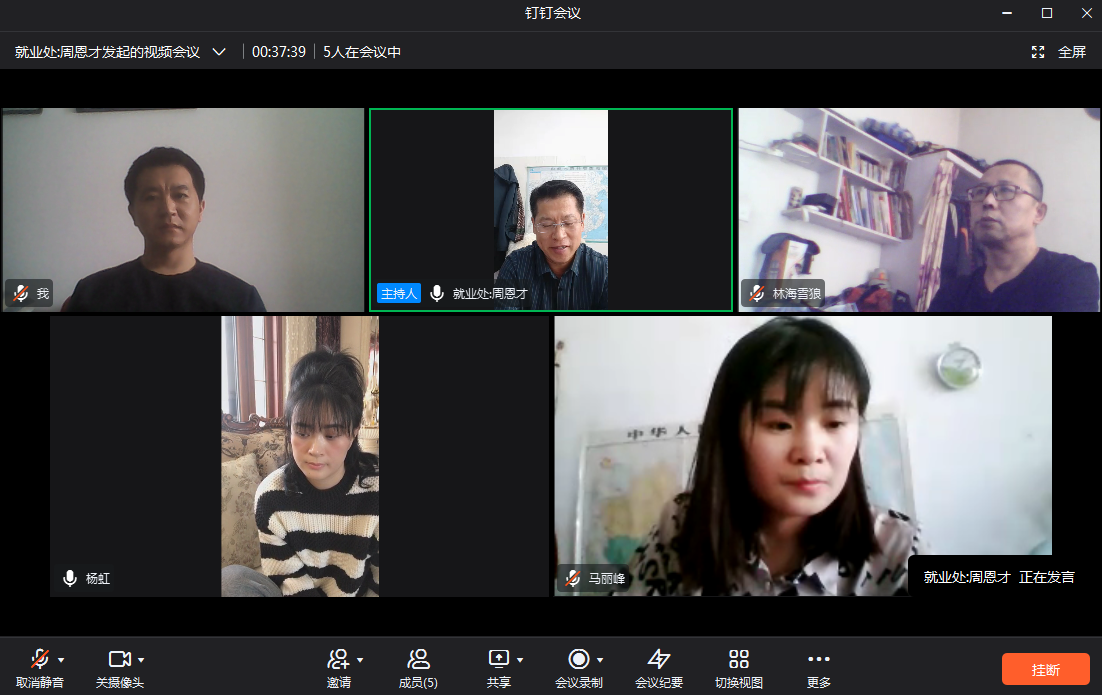Open the 更多 more options menu
The width and height of the screenshot is (1102, 695).
tap(819, 659)
